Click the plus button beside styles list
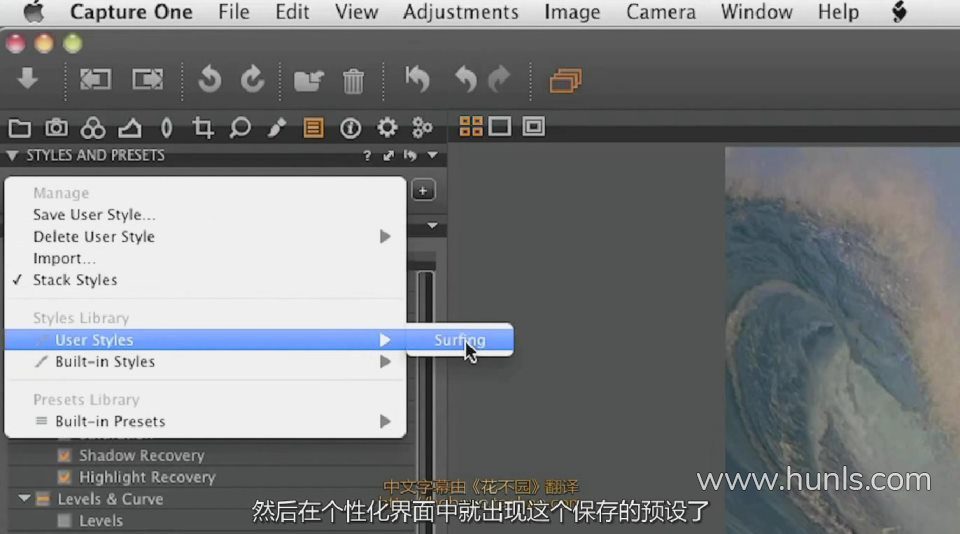This screenshot has height=534, width=960. point(423,190)
